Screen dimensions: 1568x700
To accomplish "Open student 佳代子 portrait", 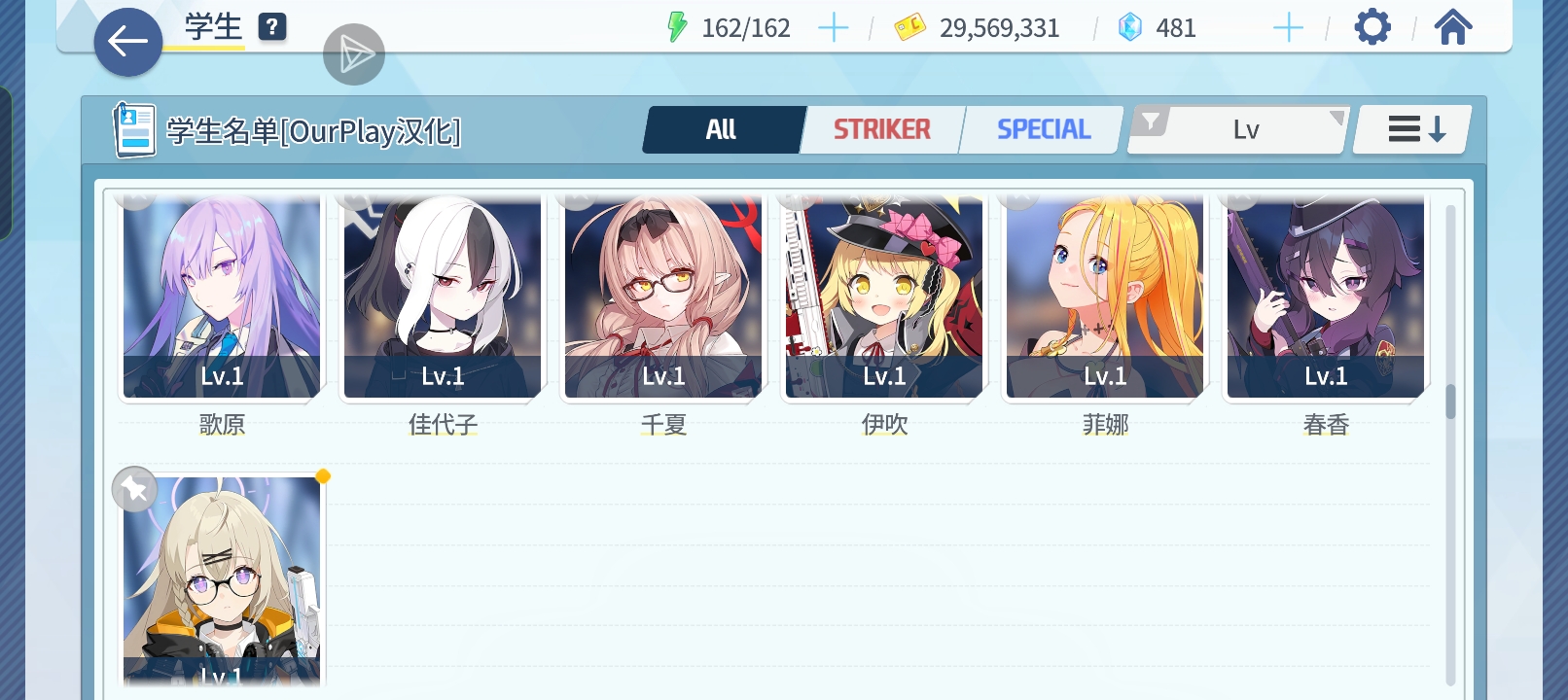I will (443, 296).
